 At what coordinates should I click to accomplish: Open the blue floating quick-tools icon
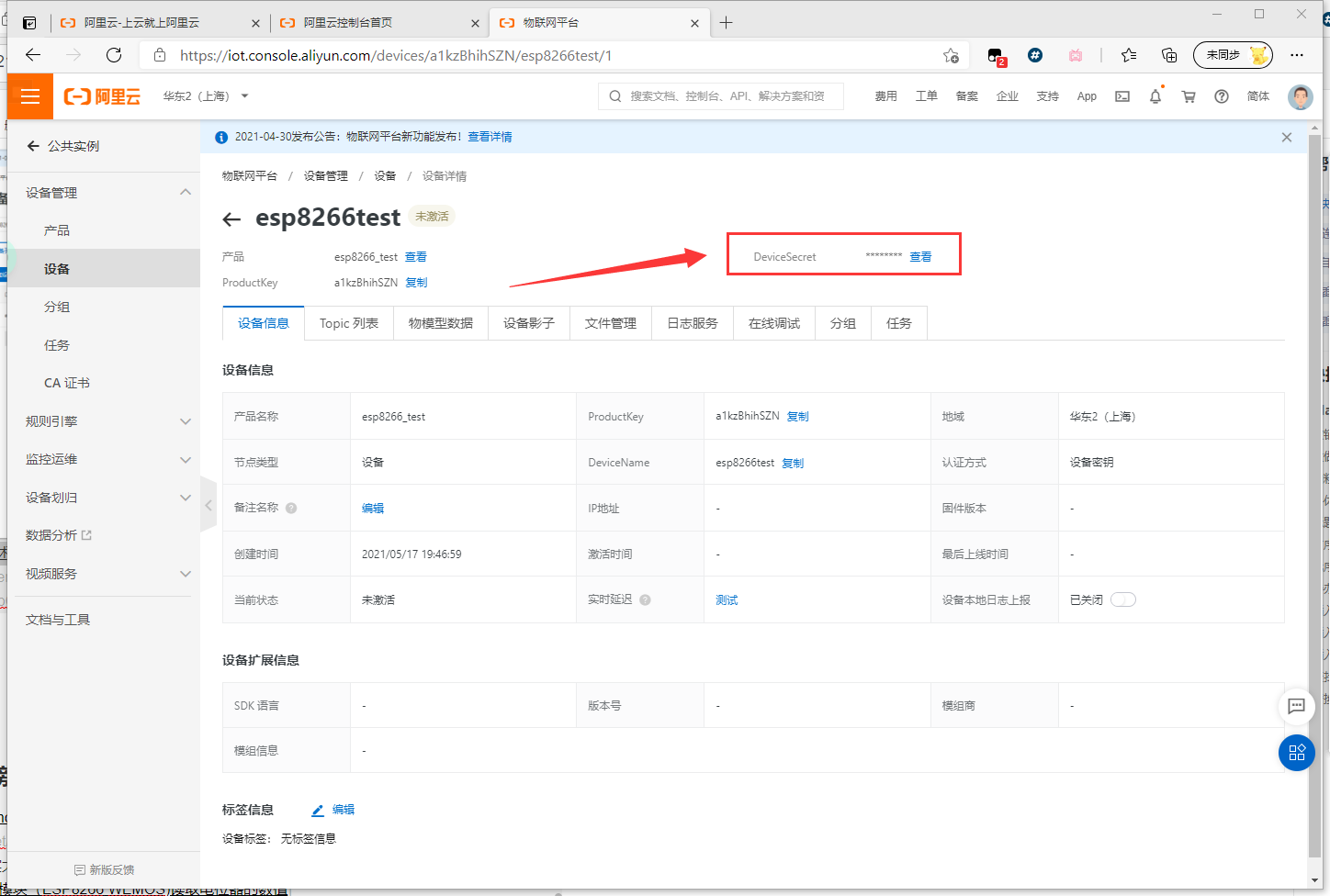click(1297, 753)
